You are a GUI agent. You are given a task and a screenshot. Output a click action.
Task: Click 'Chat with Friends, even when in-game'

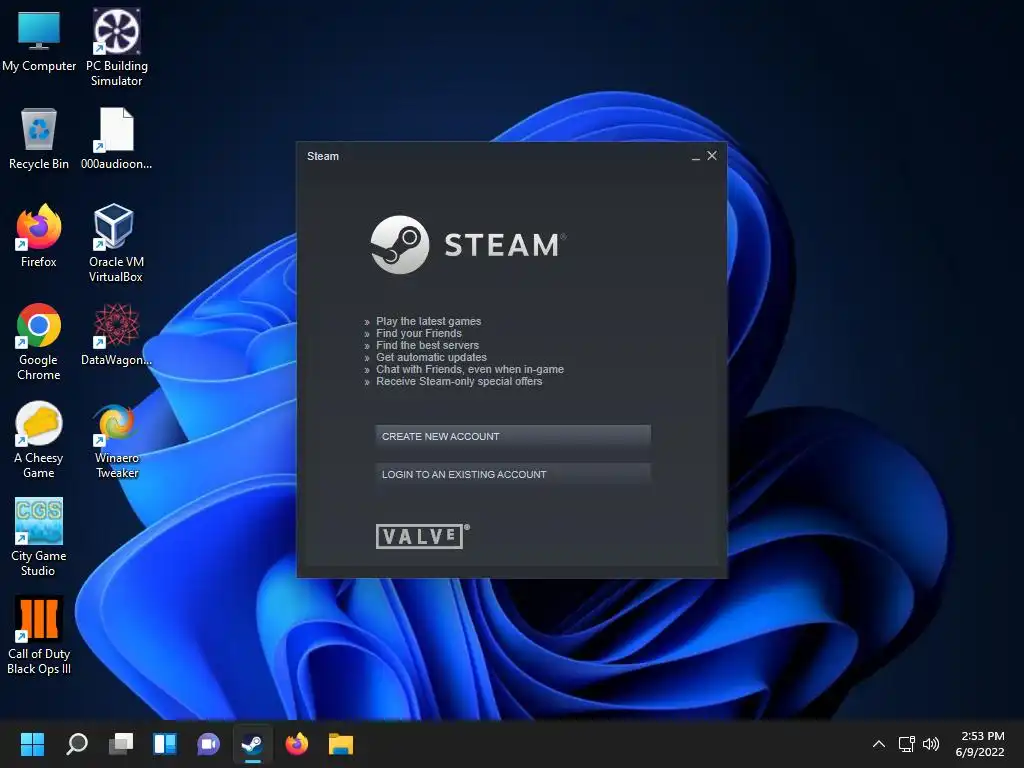470,369
